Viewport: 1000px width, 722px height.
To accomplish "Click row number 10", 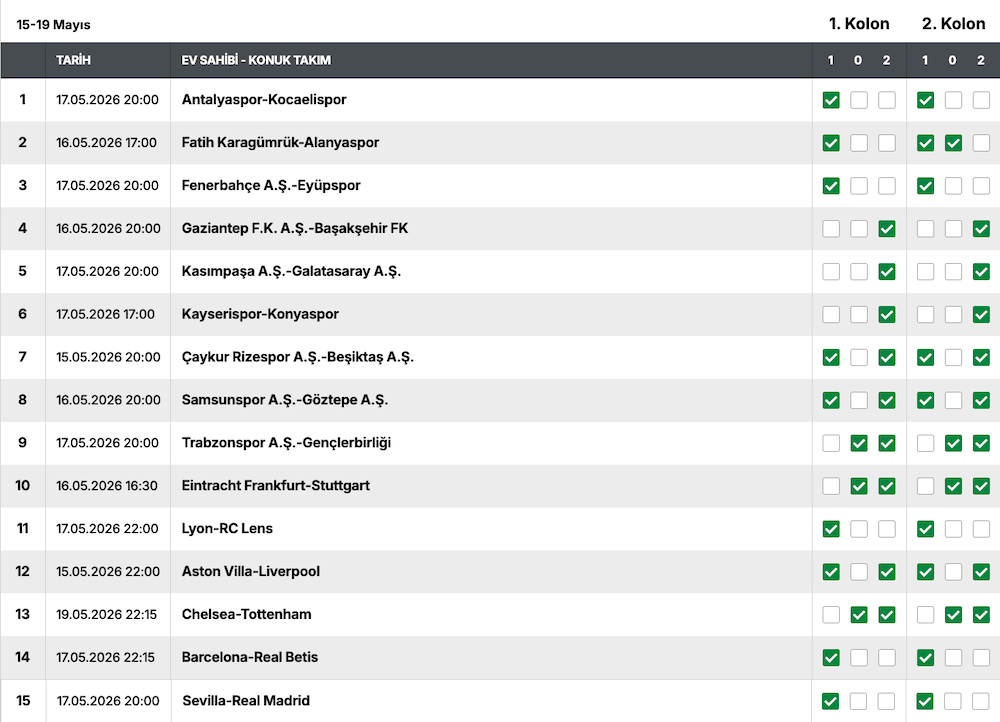I will point(22,485).
